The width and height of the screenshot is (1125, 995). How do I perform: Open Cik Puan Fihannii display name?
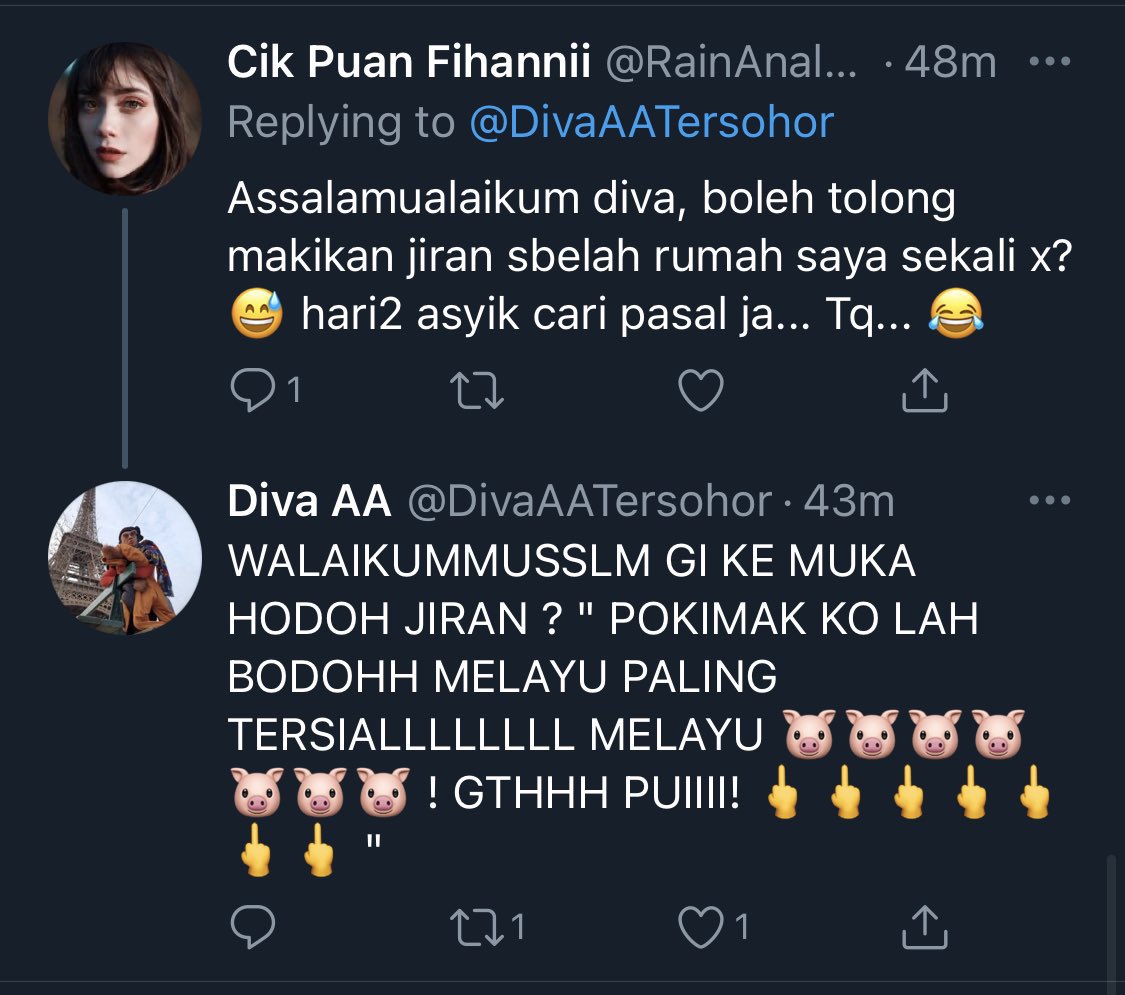[409, 62]
